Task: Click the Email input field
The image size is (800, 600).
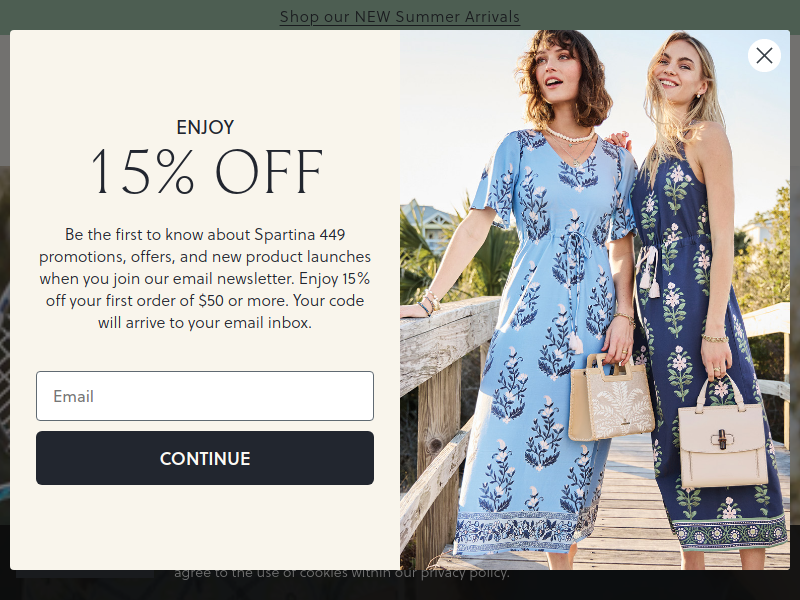Action: coord(205,396)
